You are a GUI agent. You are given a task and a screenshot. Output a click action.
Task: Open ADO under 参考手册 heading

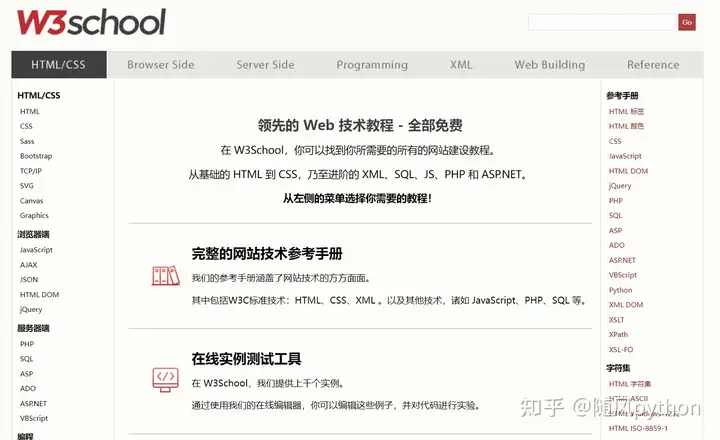tap(617, 245)
